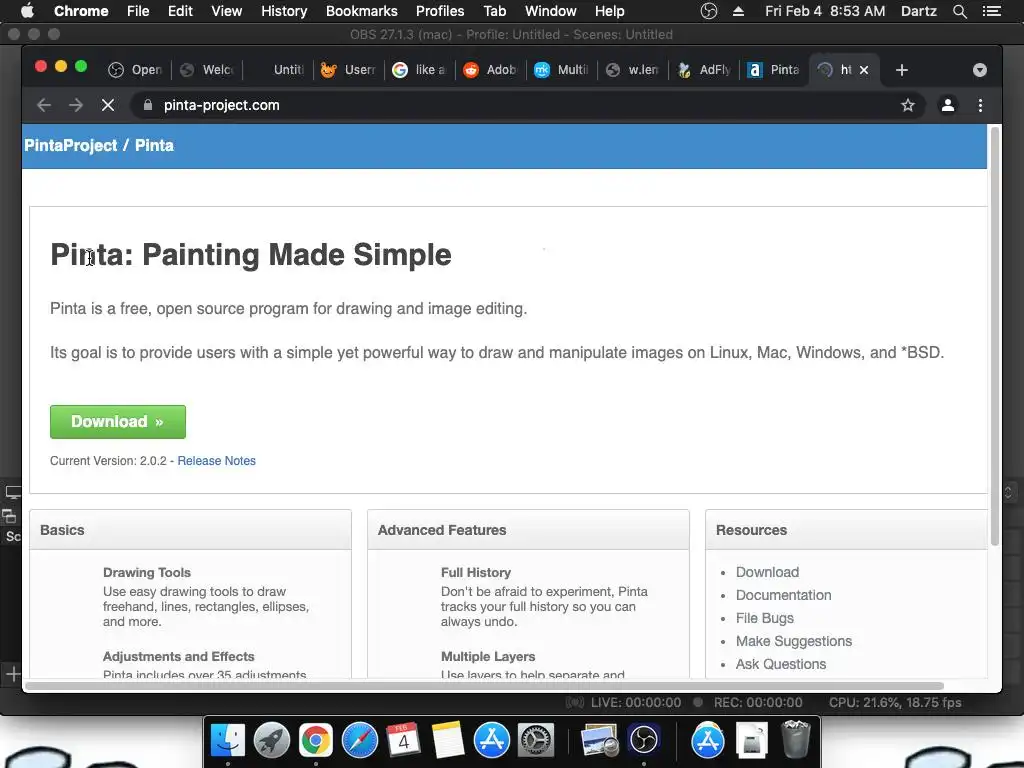Click the Chrome icon in the Dock
Screen dimensions: 1024x768
click(x=315, y=741)
